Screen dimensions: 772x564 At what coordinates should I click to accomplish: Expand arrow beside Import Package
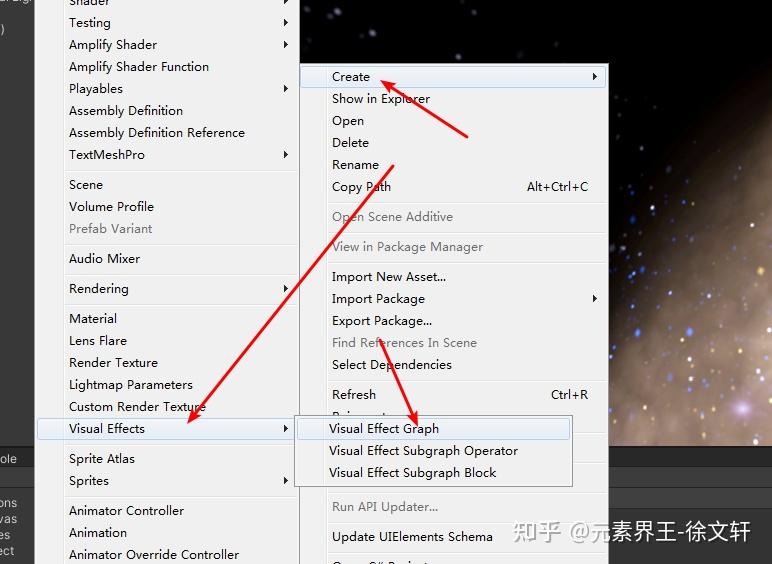click(x=595, y=299)
